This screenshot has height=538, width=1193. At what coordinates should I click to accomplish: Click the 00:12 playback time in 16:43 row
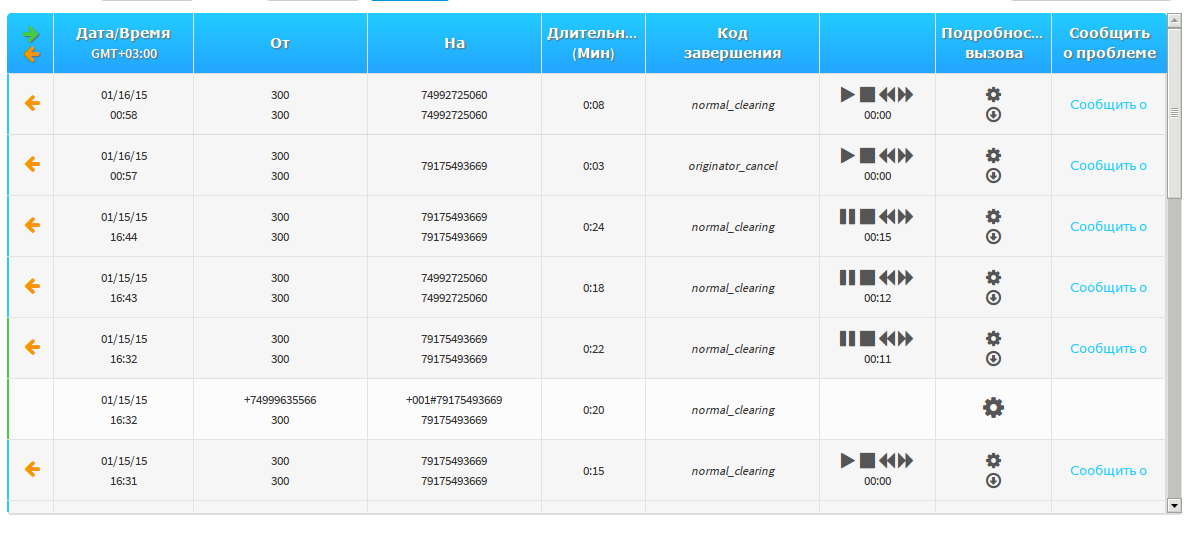coord(877,298)
